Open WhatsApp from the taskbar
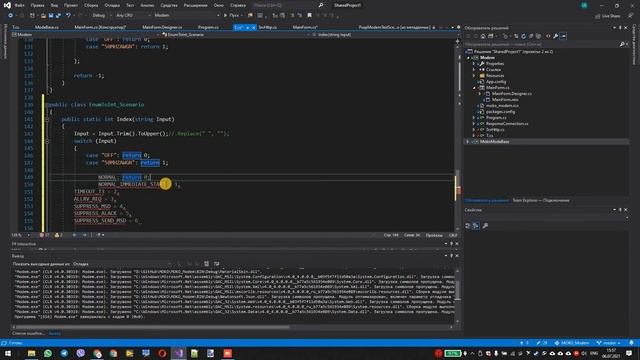640x360 pixels. click(x=48, y=353)
